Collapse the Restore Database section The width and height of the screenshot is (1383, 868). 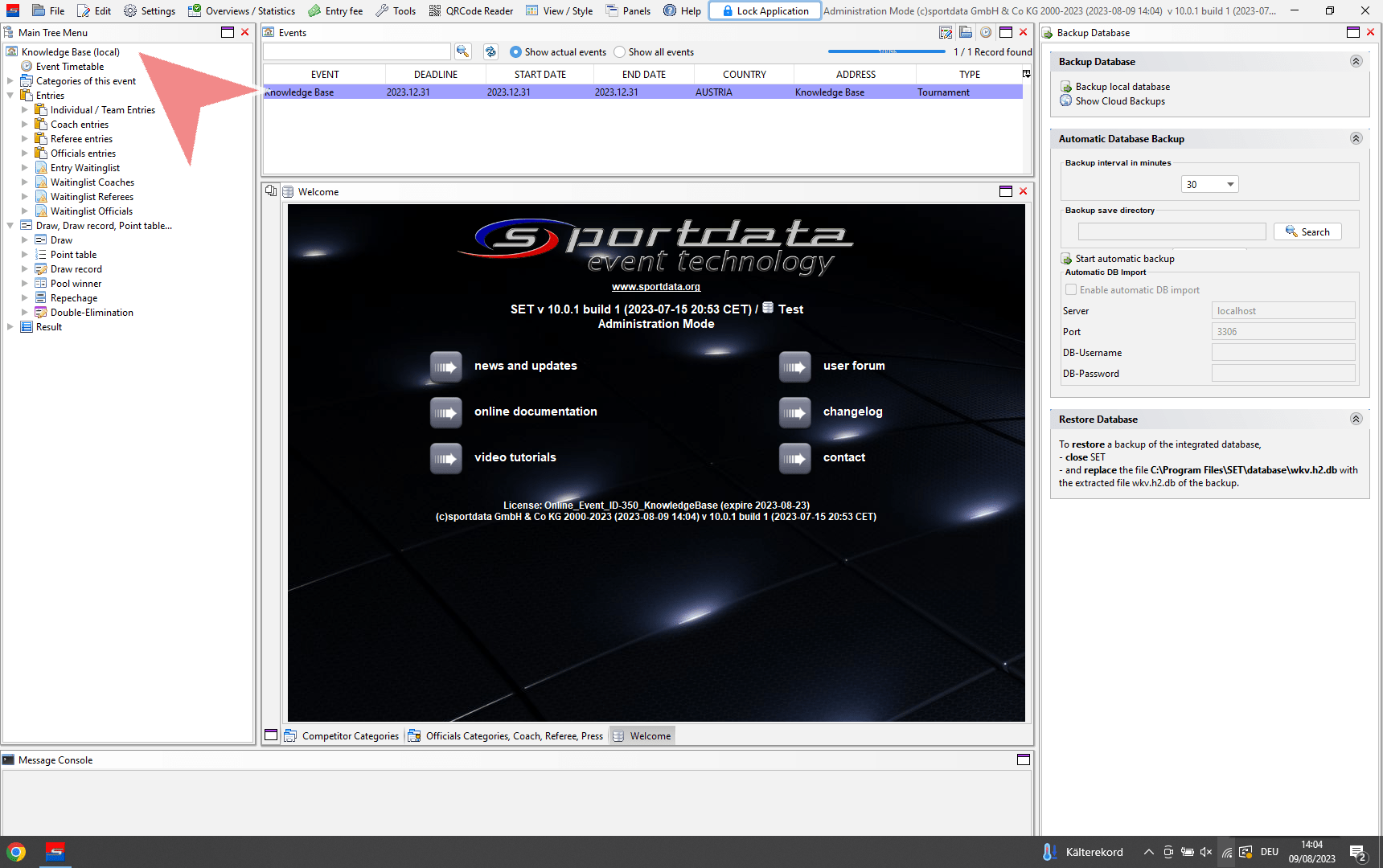pos(1356,420)
